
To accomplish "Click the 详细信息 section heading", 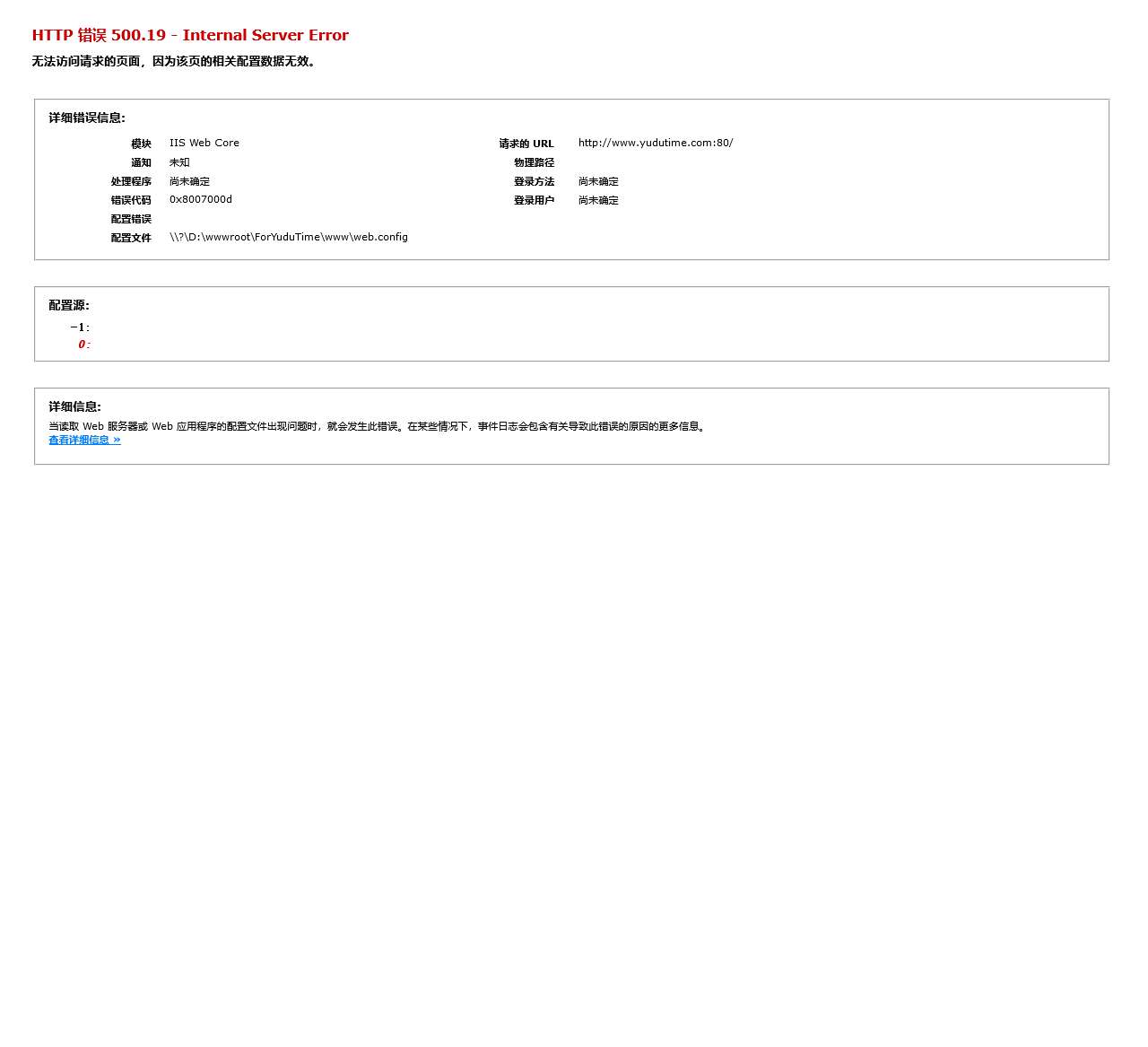I will [x=74, y=406].
